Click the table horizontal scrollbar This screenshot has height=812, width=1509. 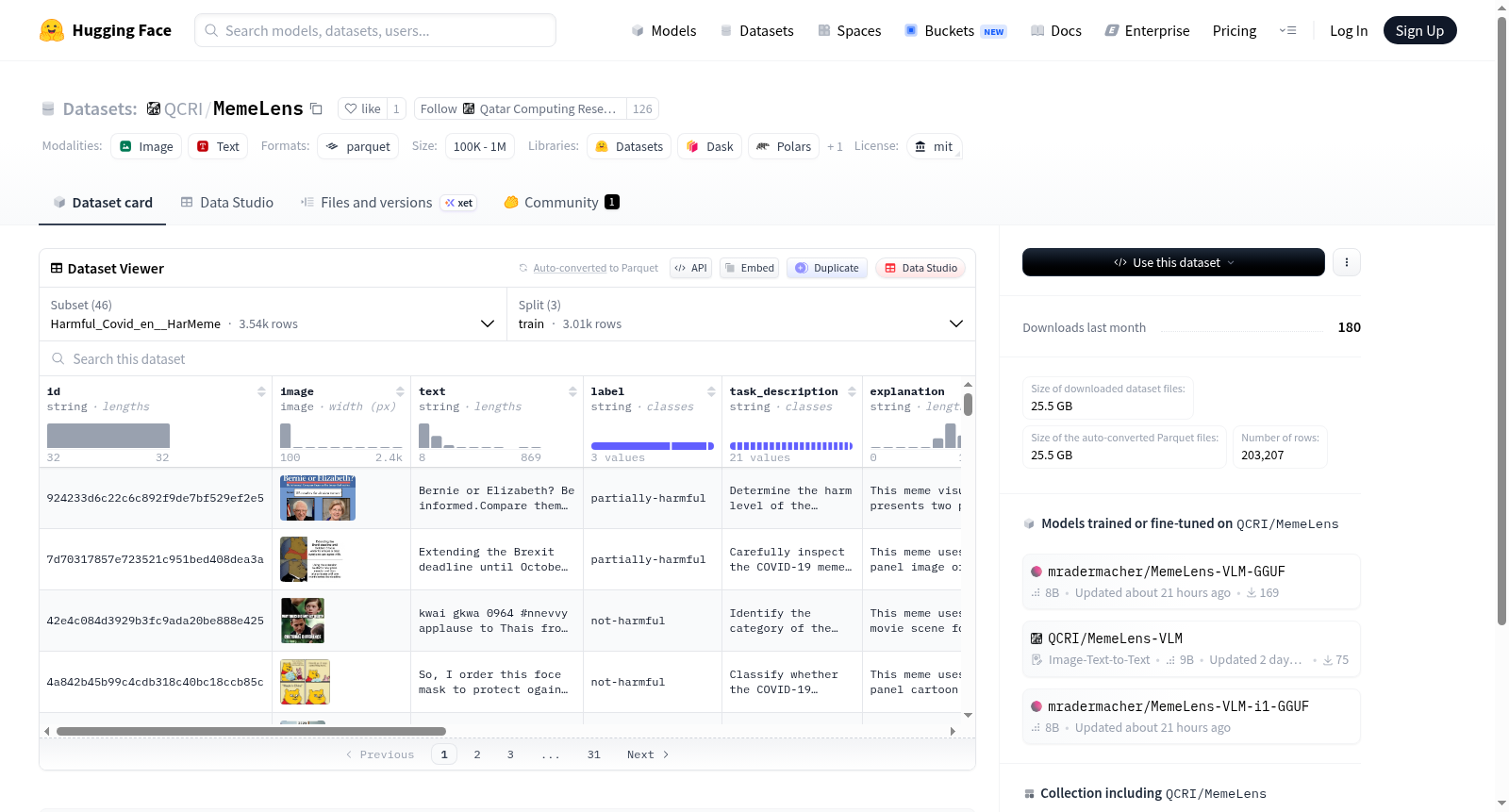coord(251,731)
